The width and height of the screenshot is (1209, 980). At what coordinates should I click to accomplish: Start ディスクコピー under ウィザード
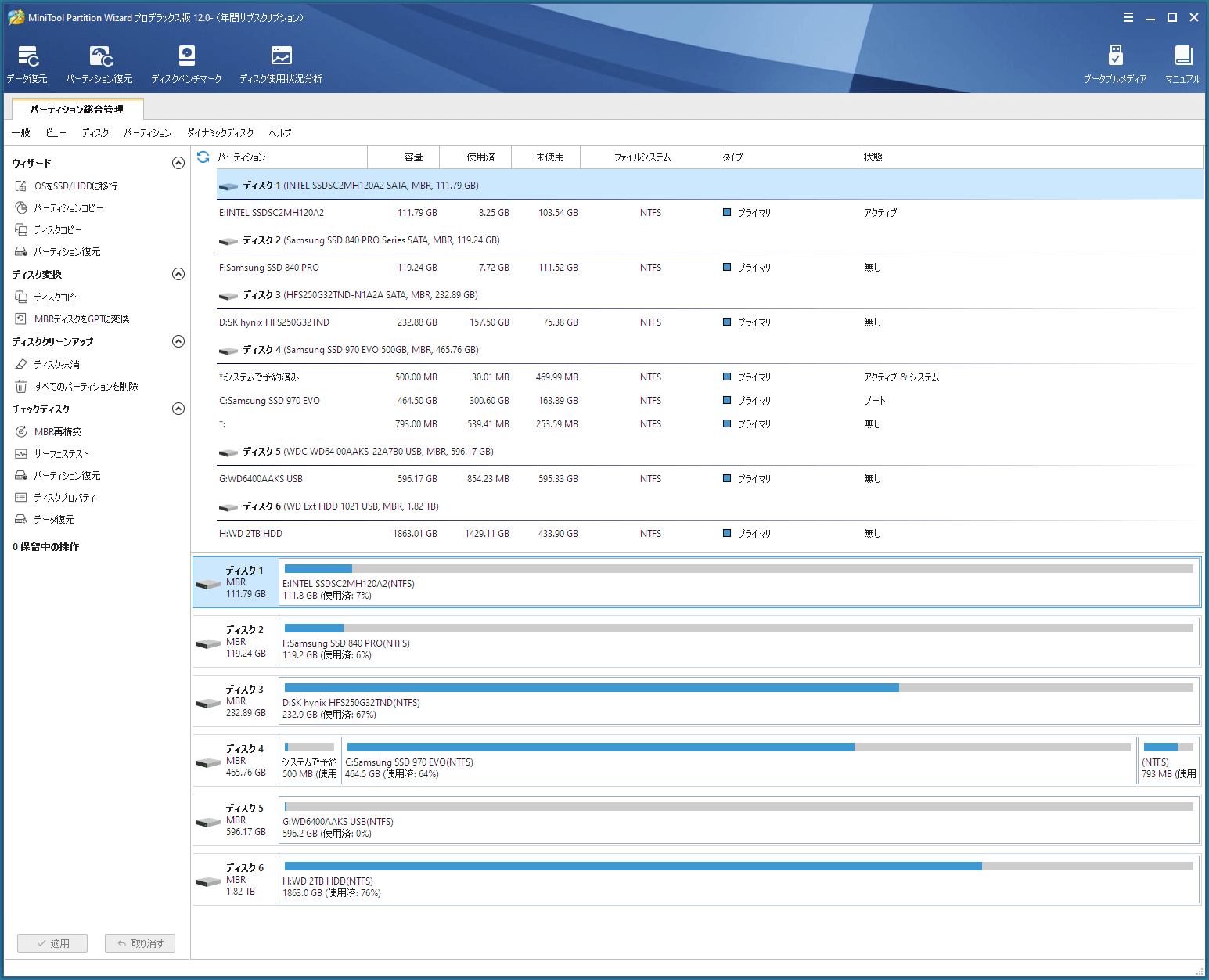point(49,230)
